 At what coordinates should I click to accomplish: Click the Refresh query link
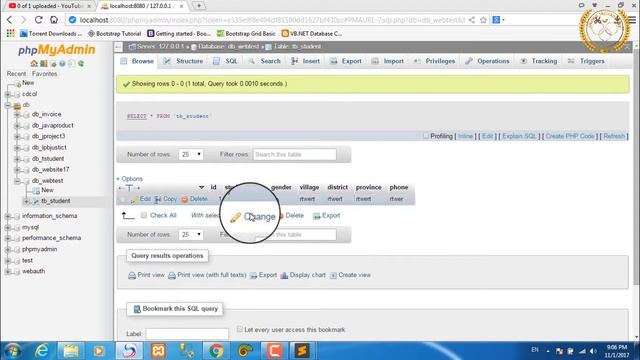tap(614, 136)
